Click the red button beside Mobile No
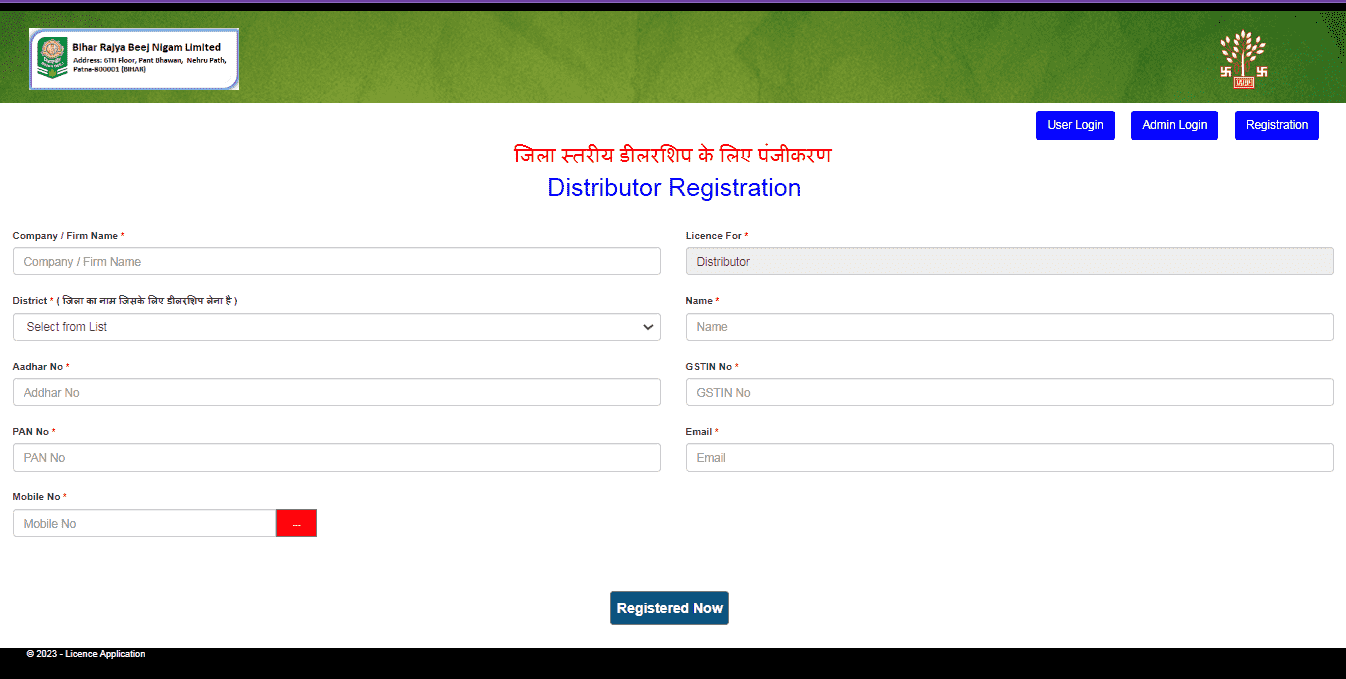Screen dimensions: 1346x679 click(x=296, y=522)
